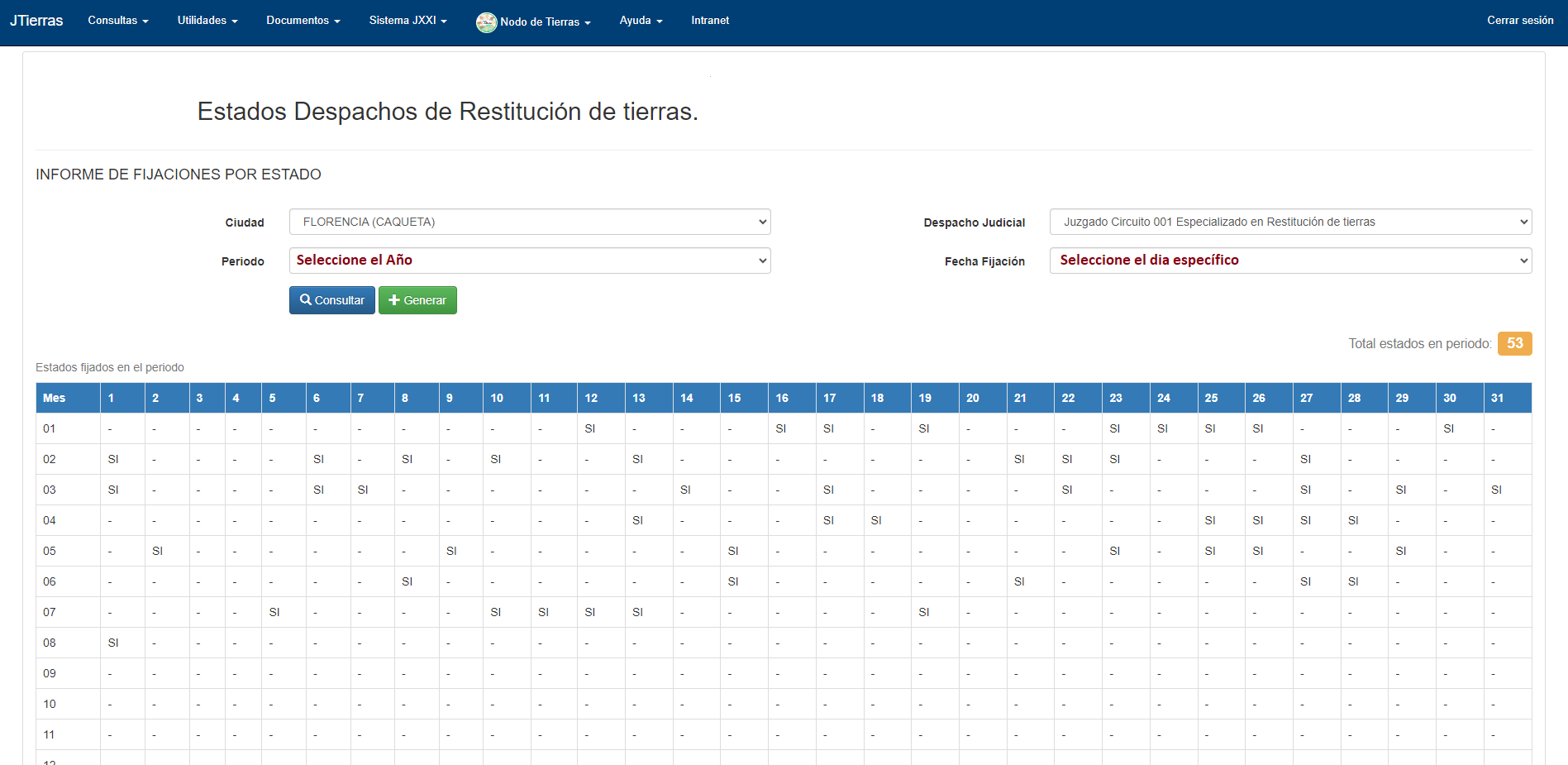
Task: Go to the Intranet link
Action: pyautogui.click(x=710, y=21)
